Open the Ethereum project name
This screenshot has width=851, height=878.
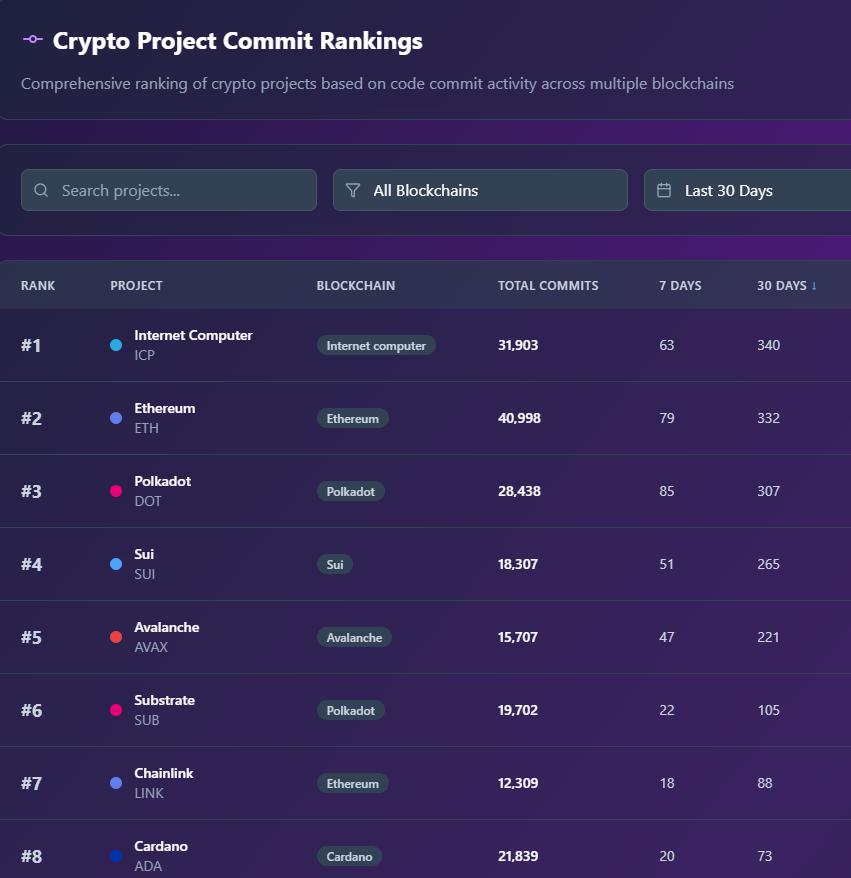(x=165, y=408)
